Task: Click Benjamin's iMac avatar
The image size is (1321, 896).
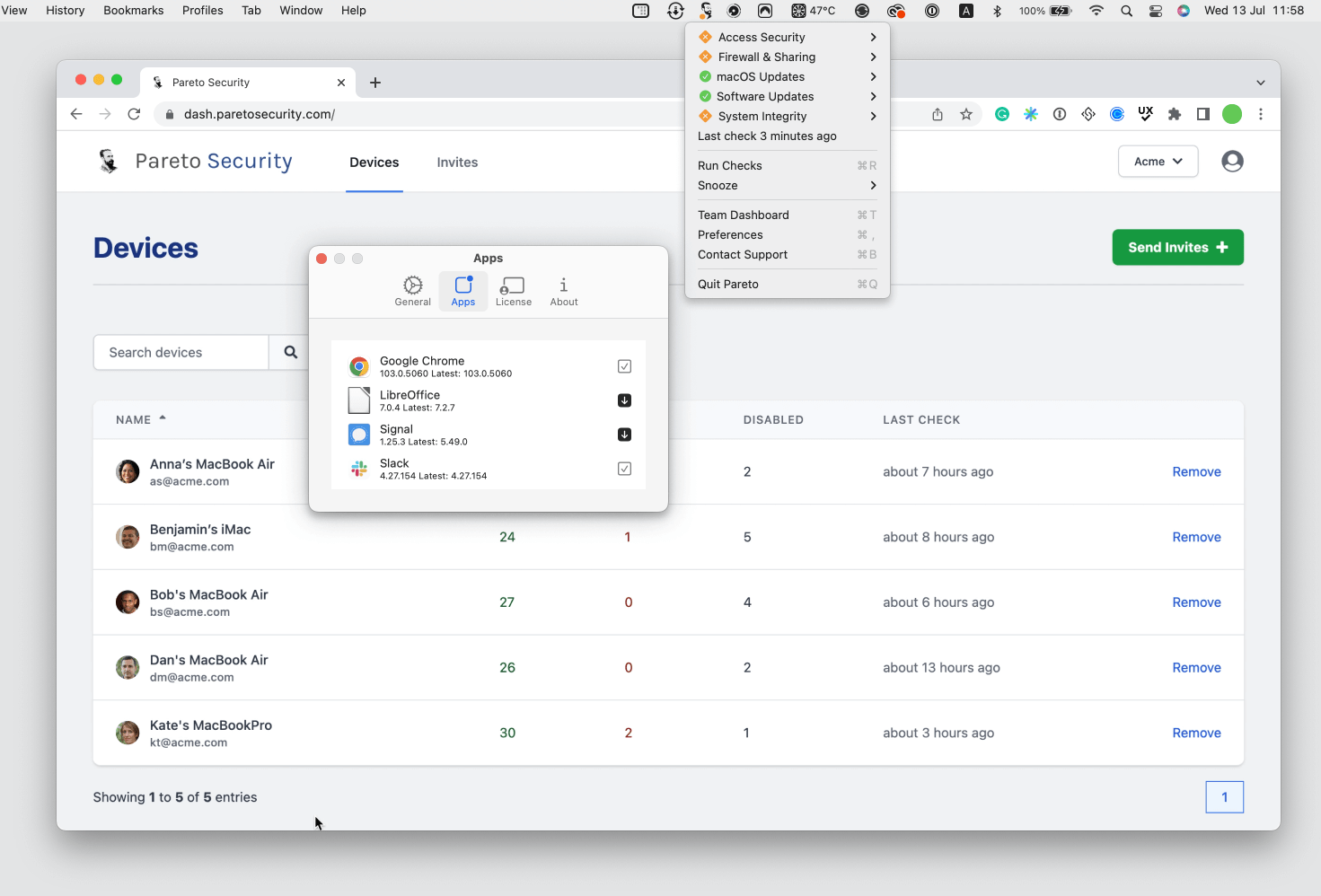Action: pyautogui.click(x=128, y=537)
